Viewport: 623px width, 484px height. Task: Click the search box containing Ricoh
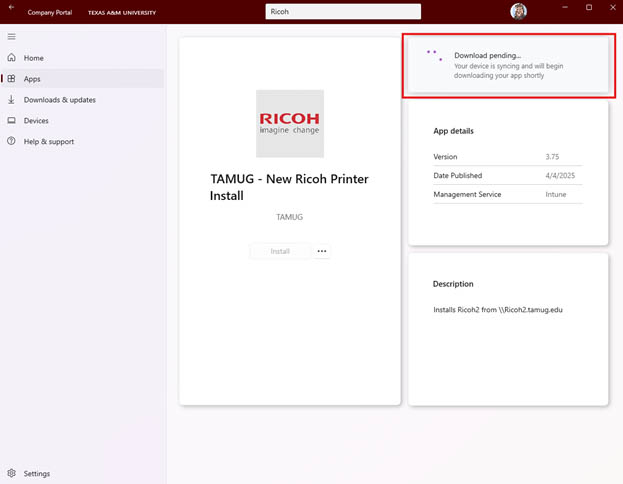click(343, 12)
